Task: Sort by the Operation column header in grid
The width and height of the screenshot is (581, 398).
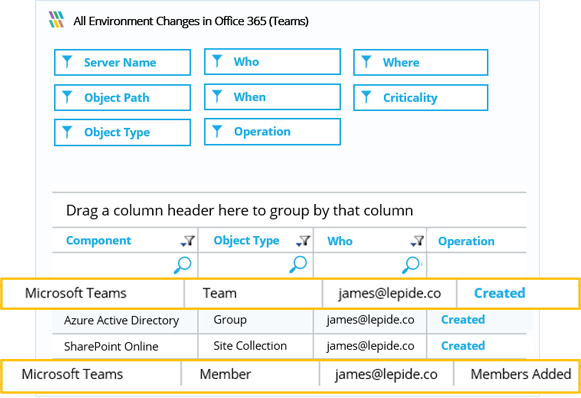Action: (x=466, y=241)
